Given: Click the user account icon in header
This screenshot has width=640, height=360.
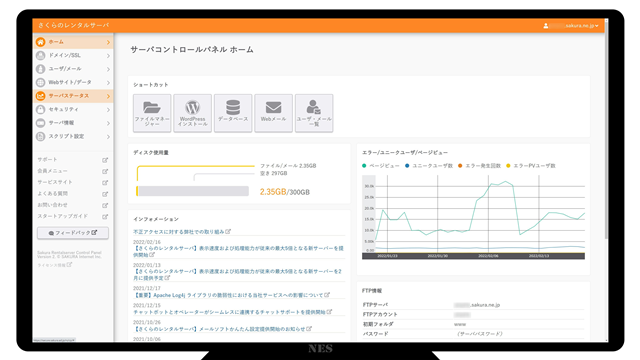Looking at the screenshot, I should 546,26.
